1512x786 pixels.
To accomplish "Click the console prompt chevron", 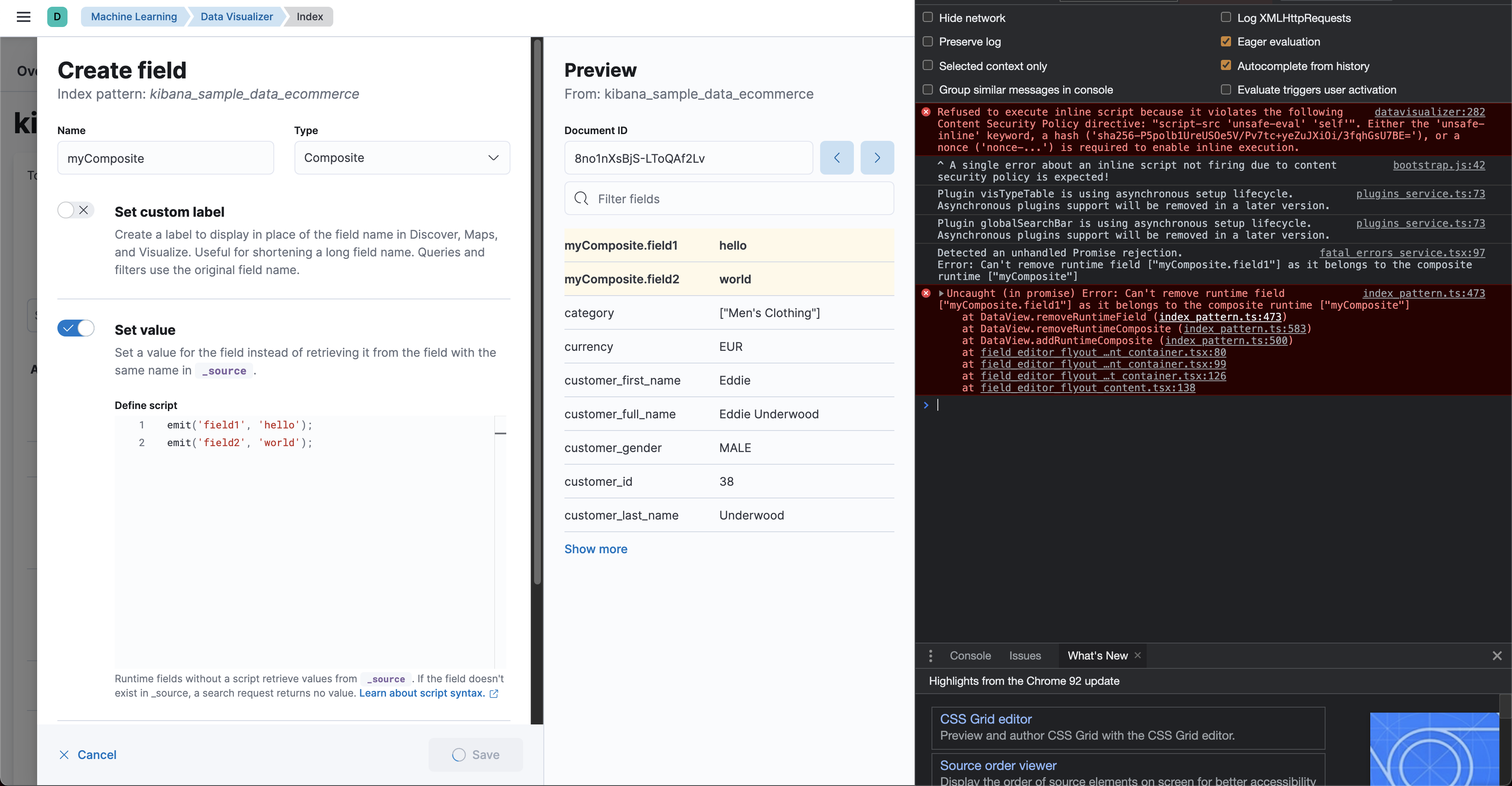I will (926, 405).
